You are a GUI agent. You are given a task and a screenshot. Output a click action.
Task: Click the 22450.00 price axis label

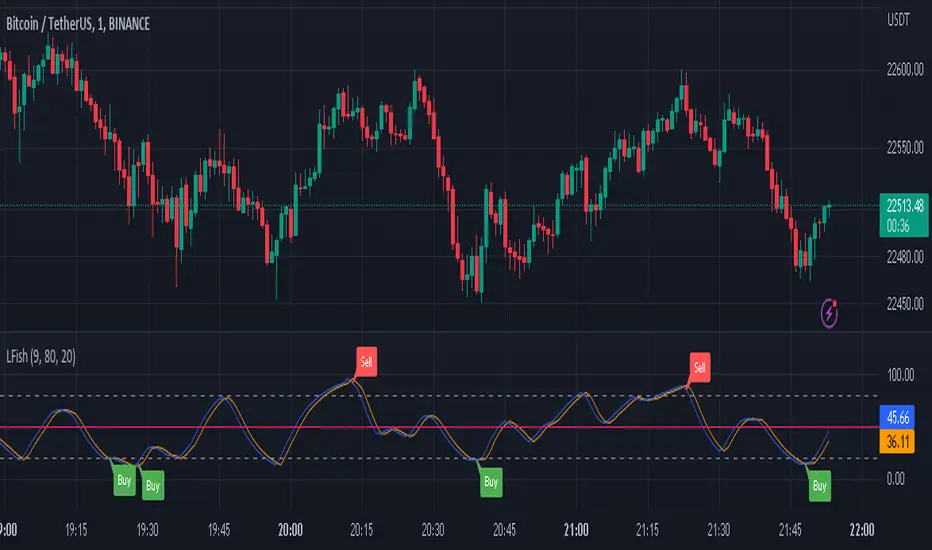pos(905,304)
